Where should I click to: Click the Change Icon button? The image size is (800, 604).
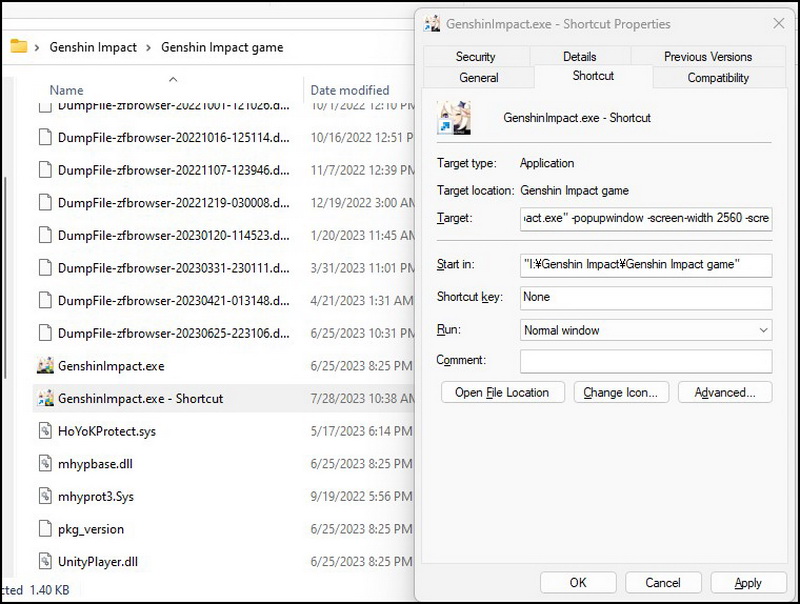620,392
